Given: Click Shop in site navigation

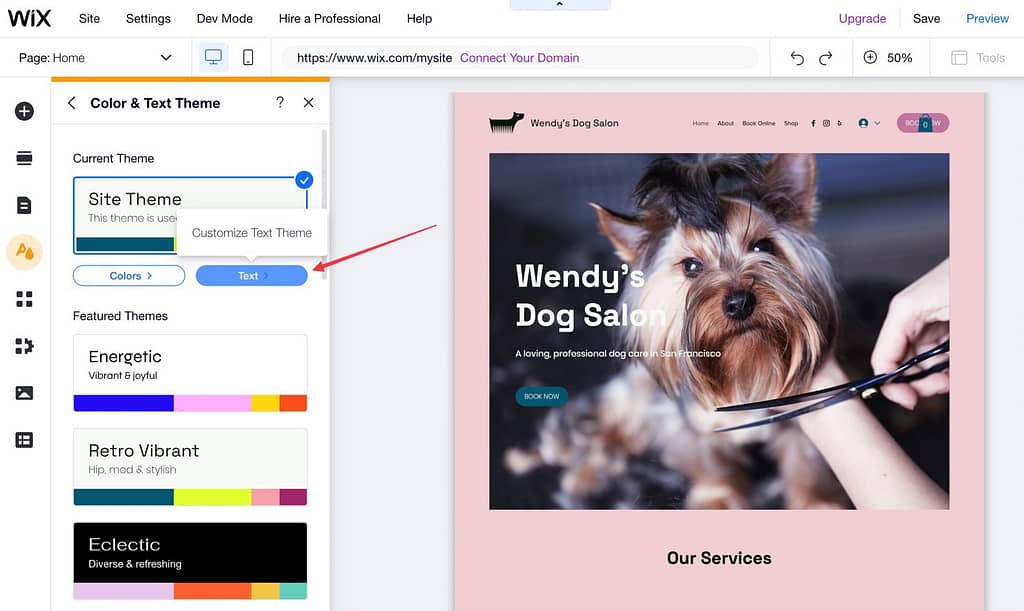Looking at the screenshot, I should click(791, 123).
